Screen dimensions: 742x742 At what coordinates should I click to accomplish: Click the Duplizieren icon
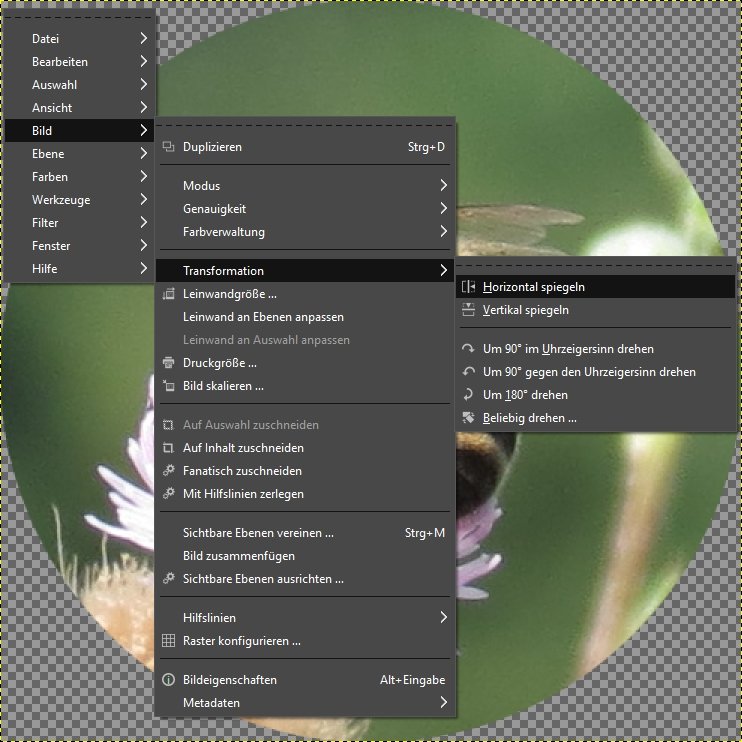[x=168, y=147]
